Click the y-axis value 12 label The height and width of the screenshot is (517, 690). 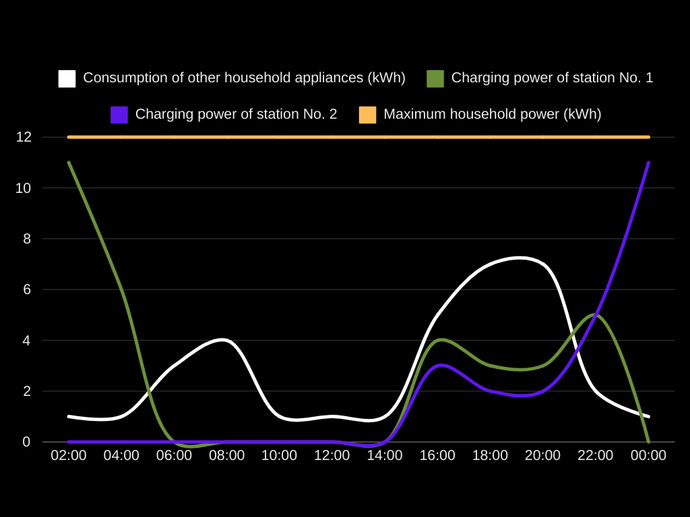point(23,137)
